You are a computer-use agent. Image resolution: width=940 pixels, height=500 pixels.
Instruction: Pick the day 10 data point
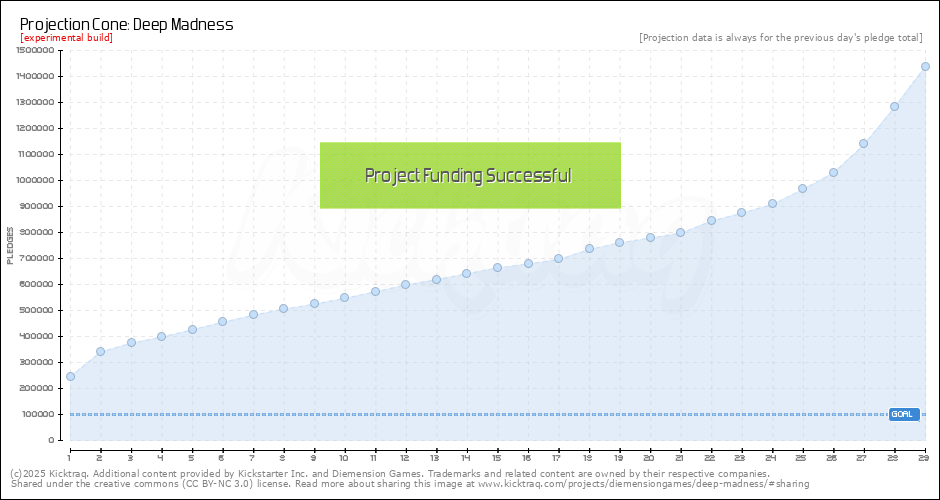[344, 297]
